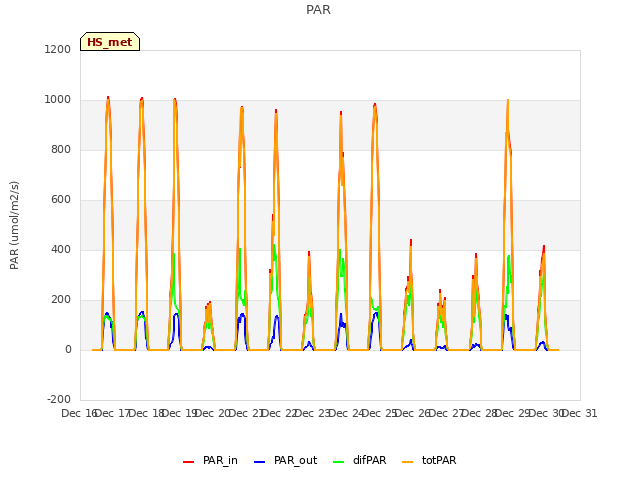The image size is (640, 480).
Task: Toggle the difPAR legend entry
Action: (x=360, y=460)
